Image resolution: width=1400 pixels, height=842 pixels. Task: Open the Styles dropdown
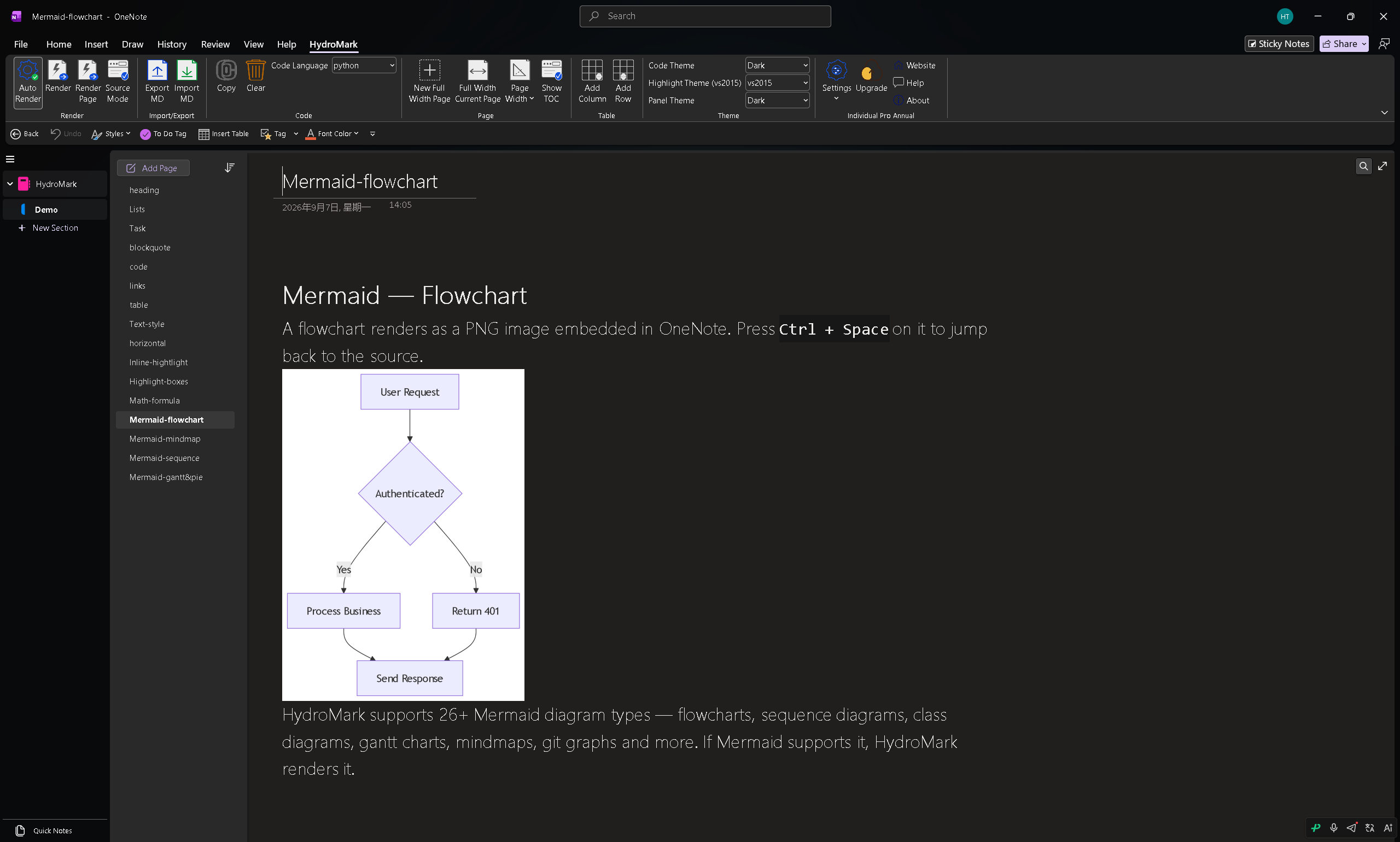(x=110, y=134)
